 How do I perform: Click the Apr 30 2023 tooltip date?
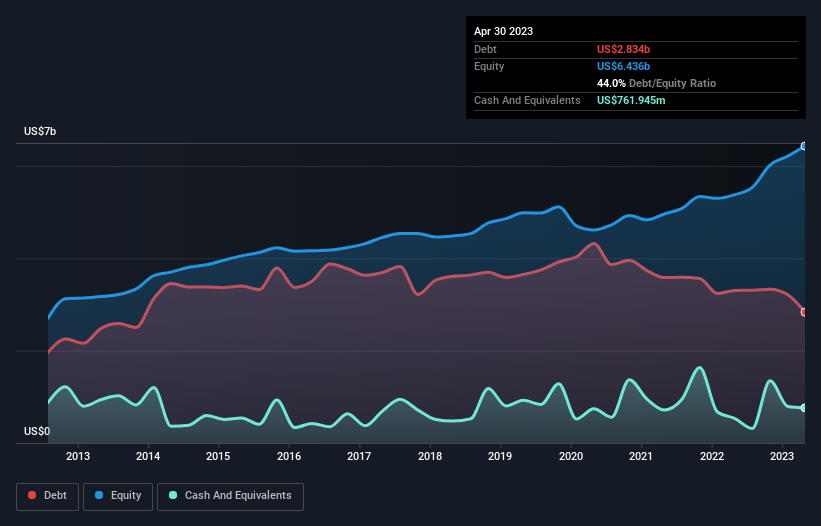pos(503,31)
